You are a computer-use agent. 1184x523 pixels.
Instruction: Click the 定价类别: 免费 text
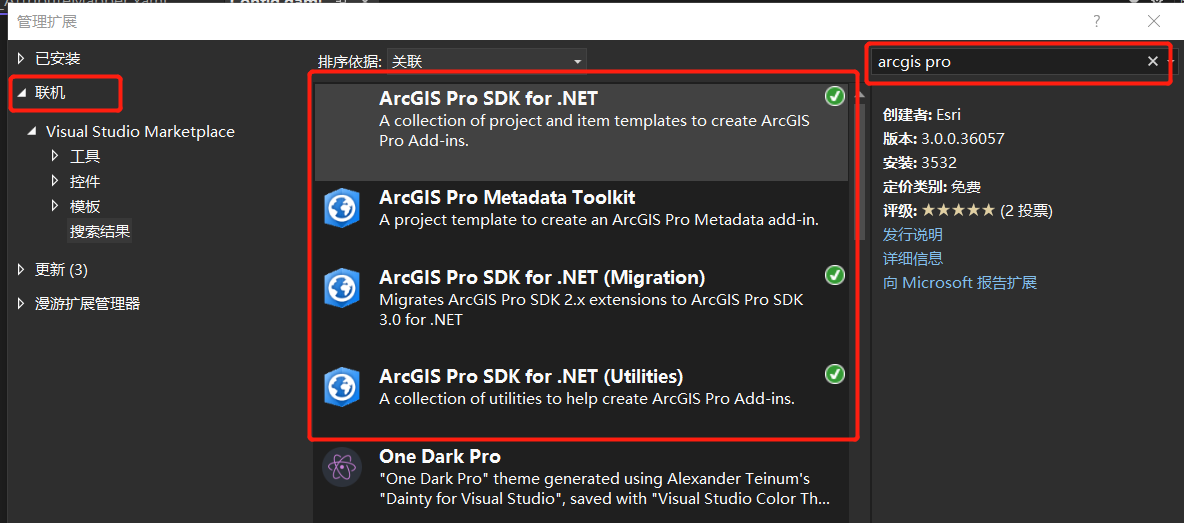932,186
